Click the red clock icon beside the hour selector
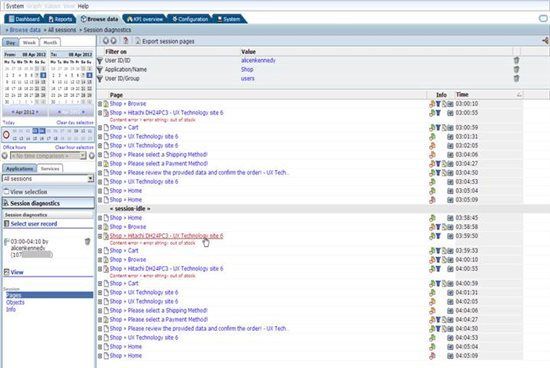550x368 pixels. (6, 135)
